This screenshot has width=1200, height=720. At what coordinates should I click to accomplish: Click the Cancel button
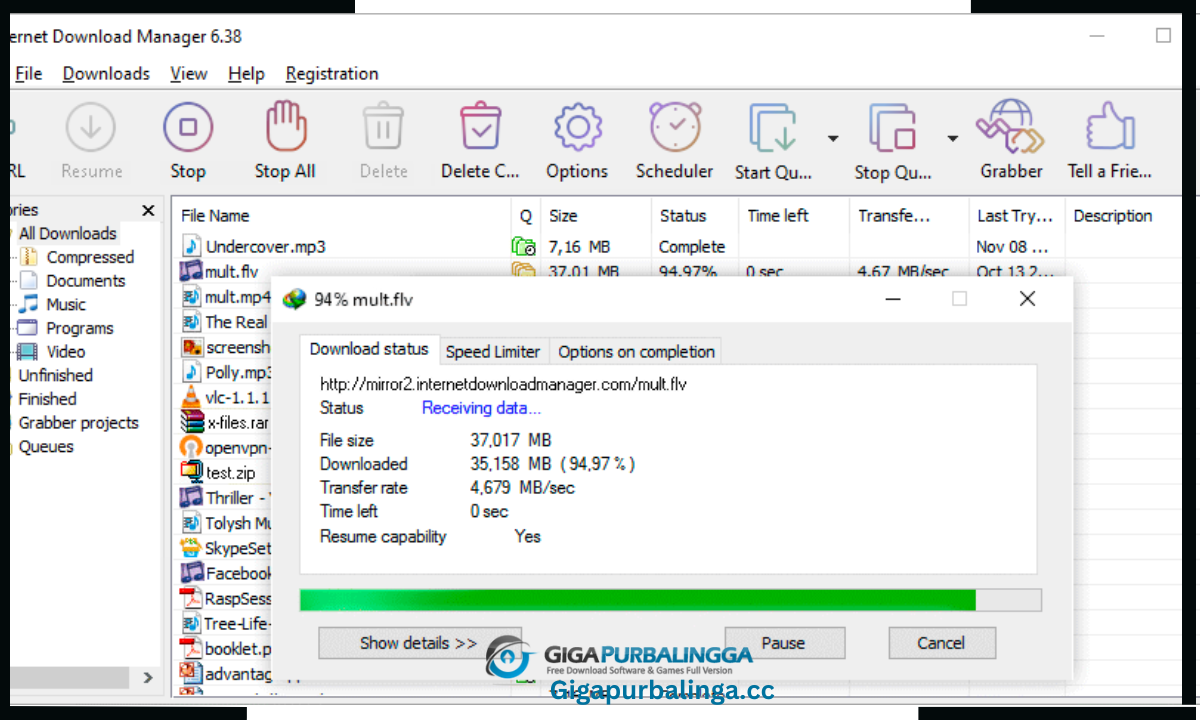click(941, 643)
